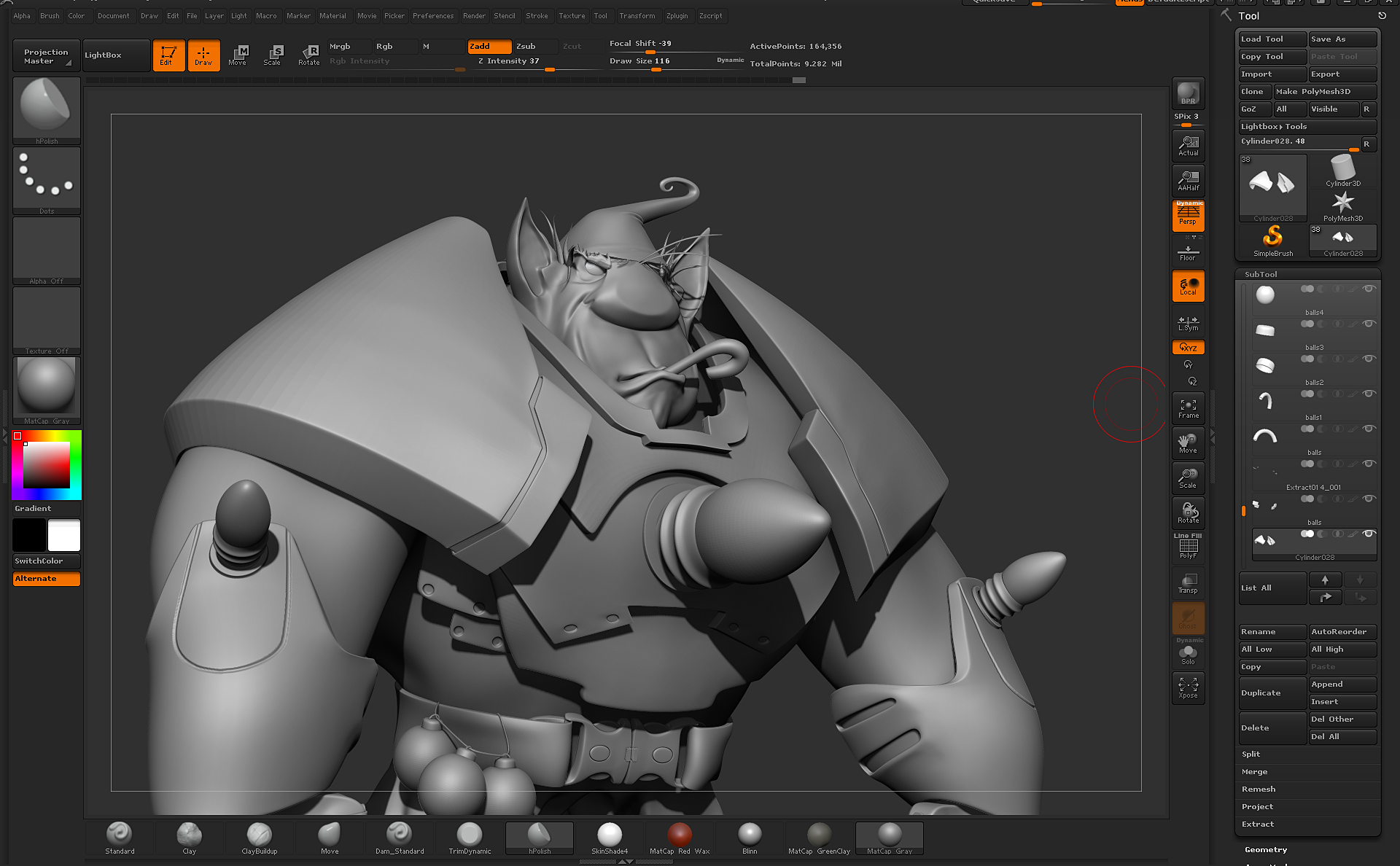Open the Dots stroke type selector
Image resolution: width=1400 pixels, height=866 pixels.
tap(47, 181)
